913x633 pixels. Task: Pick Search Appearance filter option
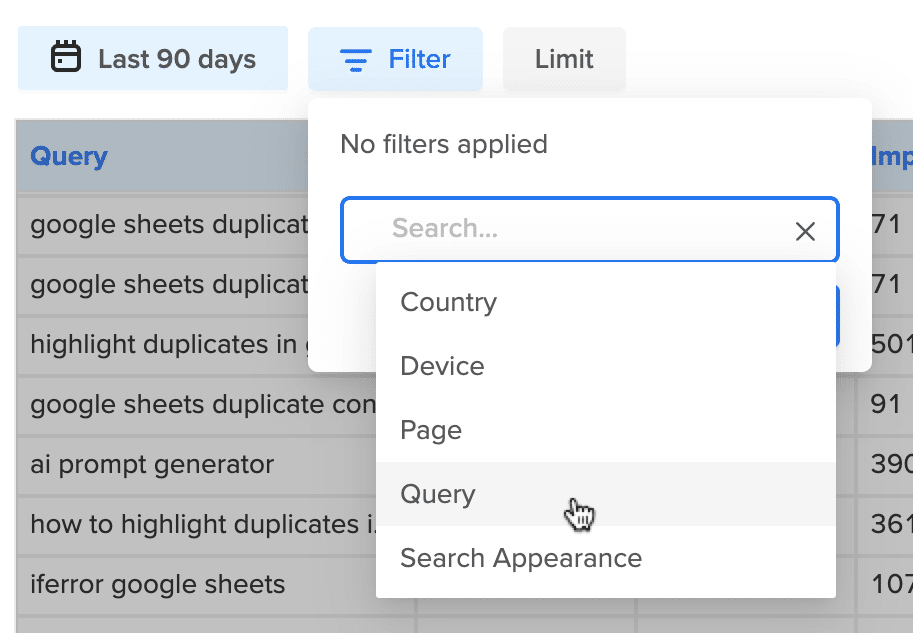(x=606, y=558)
